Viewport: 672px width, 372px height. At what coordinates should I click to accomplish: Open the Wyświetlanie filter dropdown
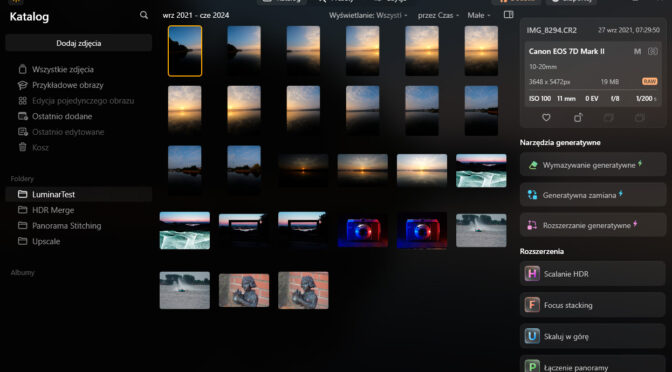[x=368, y=15]
